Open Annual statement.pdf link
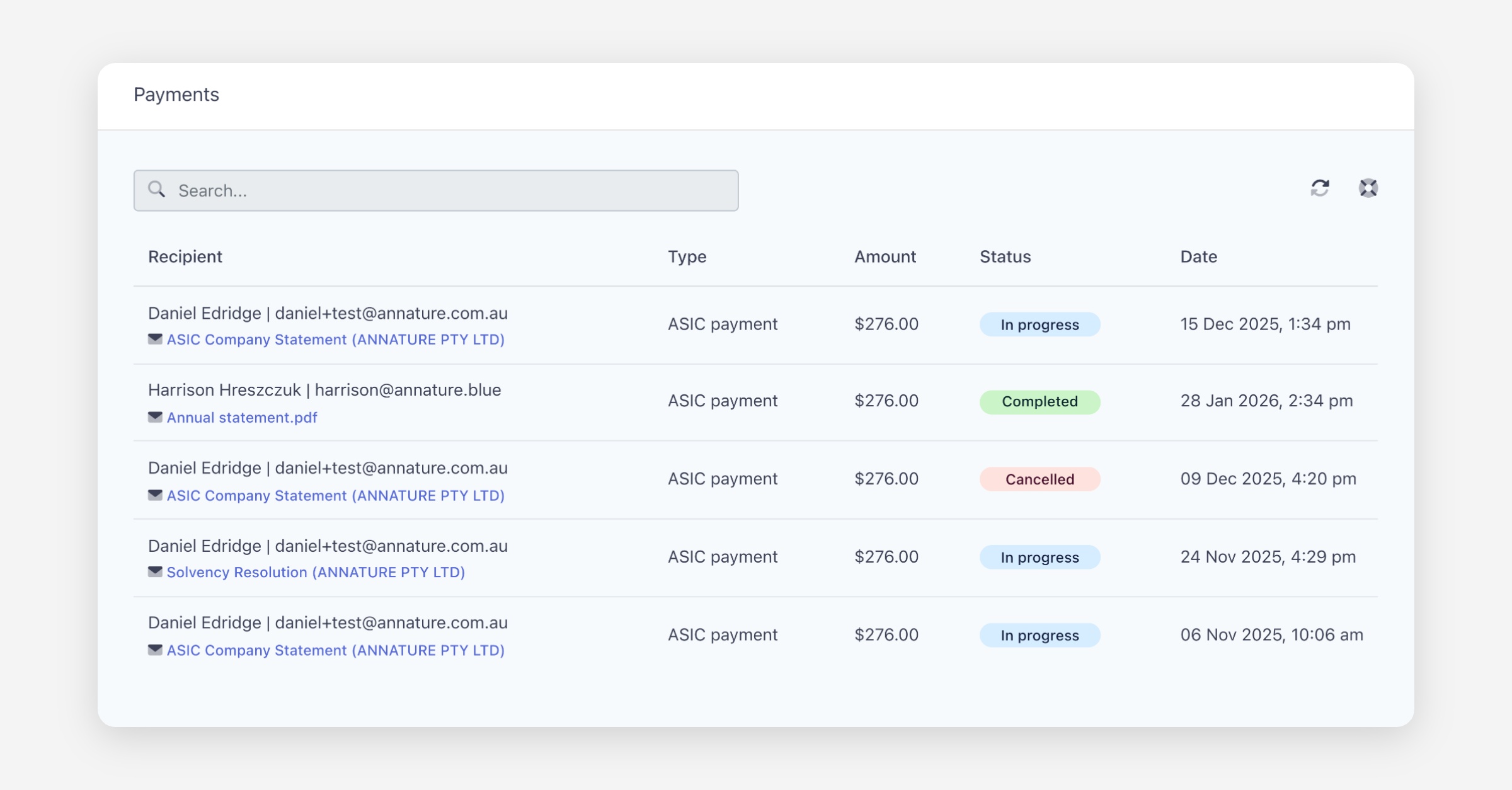The width and height of the screenshot is (1512, 790). point(242,418)
